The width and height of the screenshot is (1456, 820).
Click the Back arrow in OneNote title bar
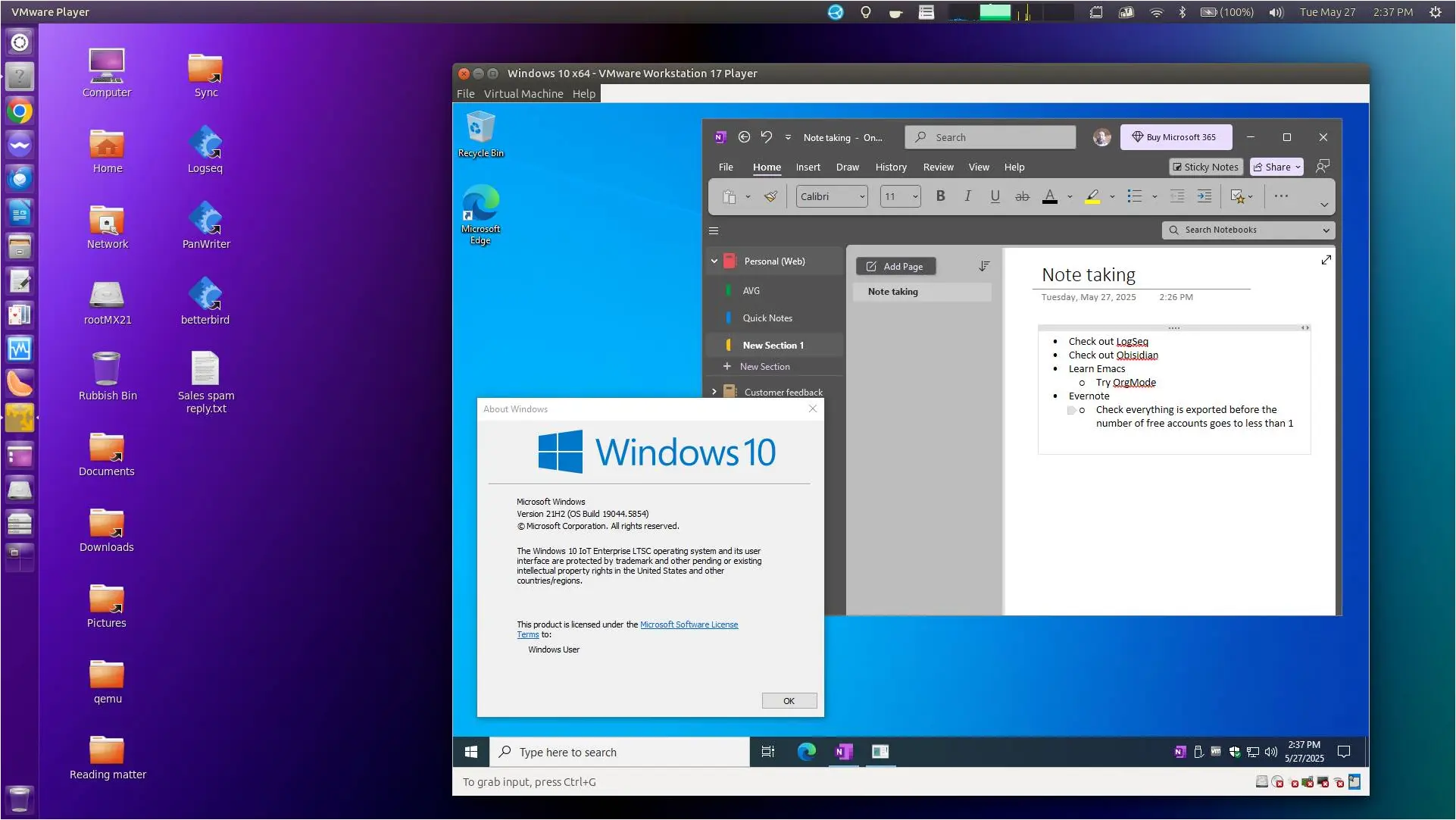tap(744, 137)
